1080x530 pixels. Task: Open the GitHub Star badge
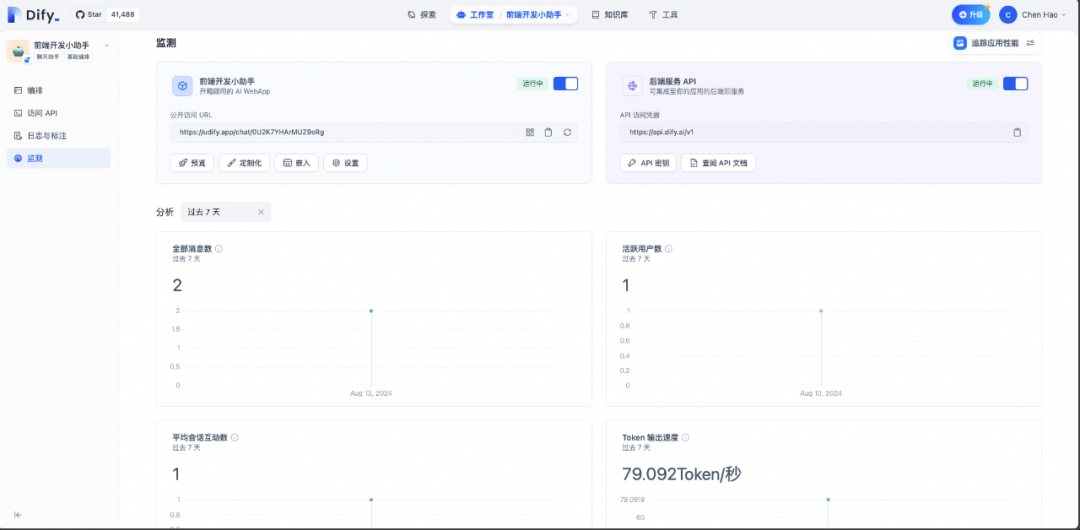tap(105, 14)
